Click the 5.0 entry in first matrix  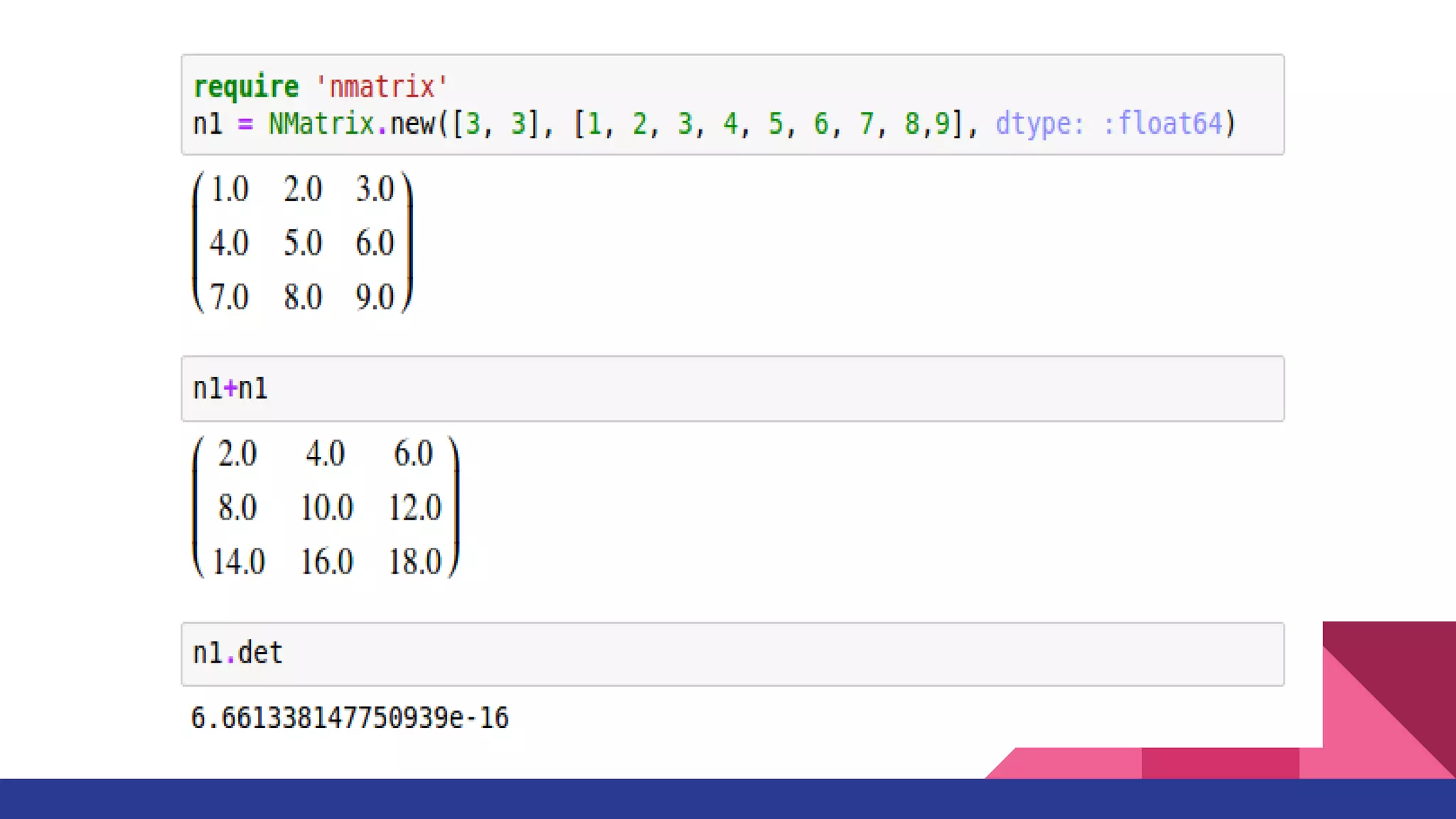tap(303, 243)
